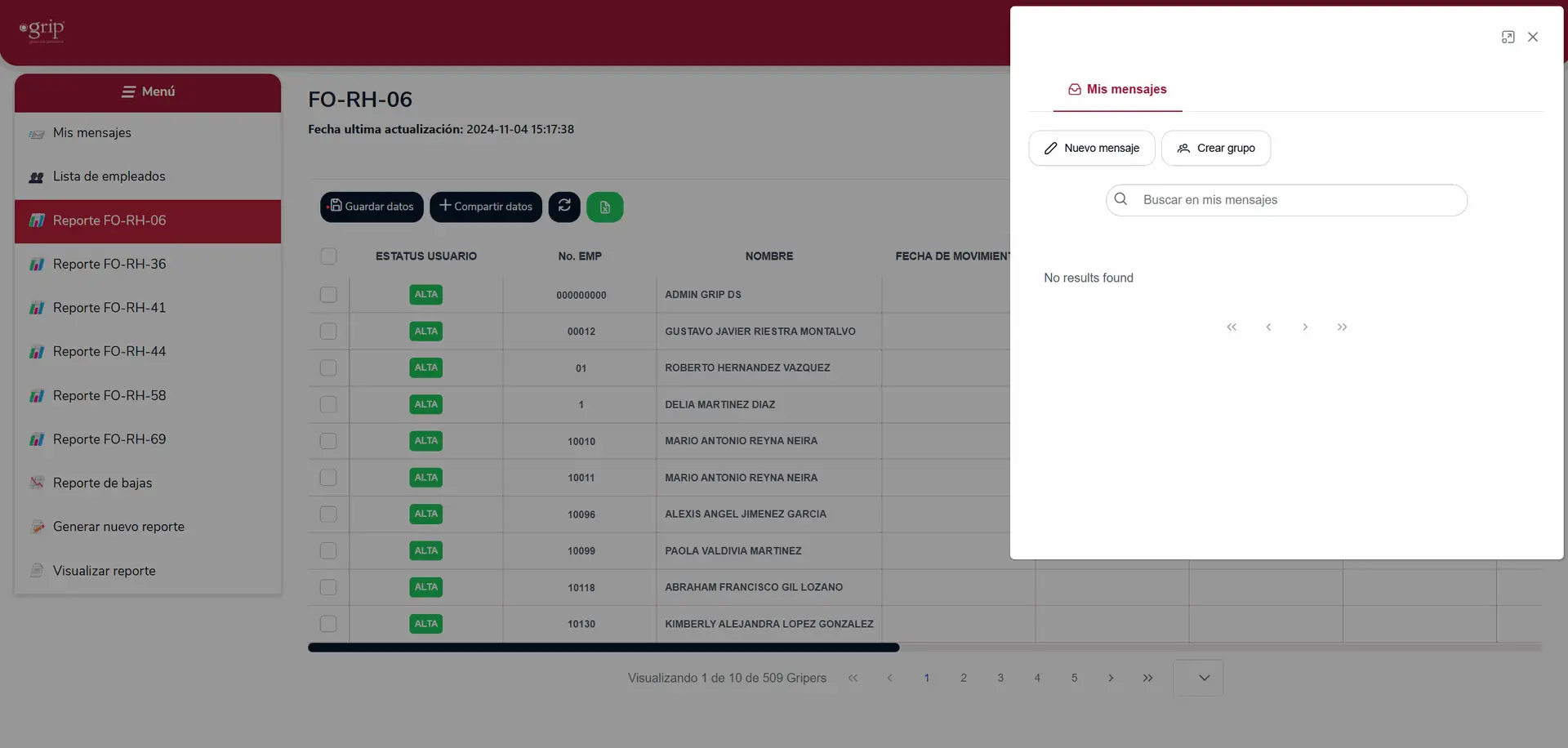Collapse the Menú sidebar header

[148, 91]
